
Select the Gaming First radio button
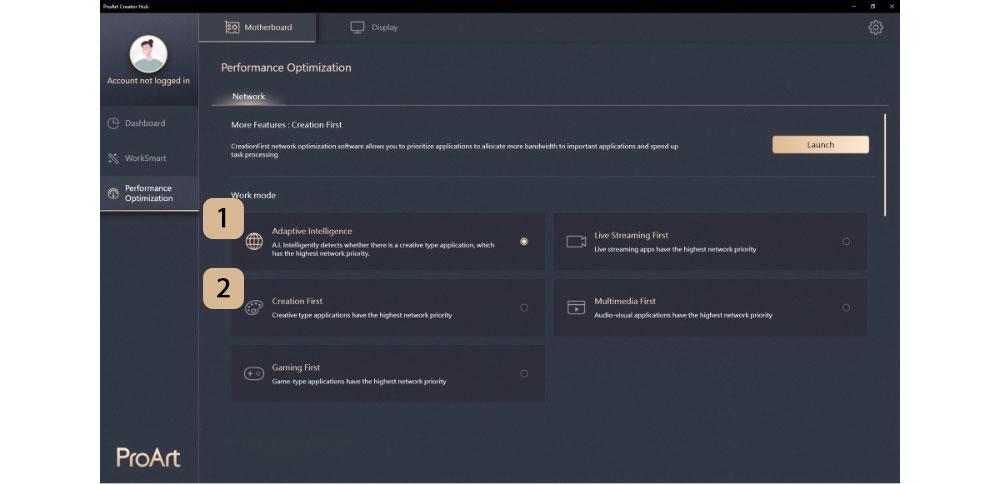pos(524,374)
